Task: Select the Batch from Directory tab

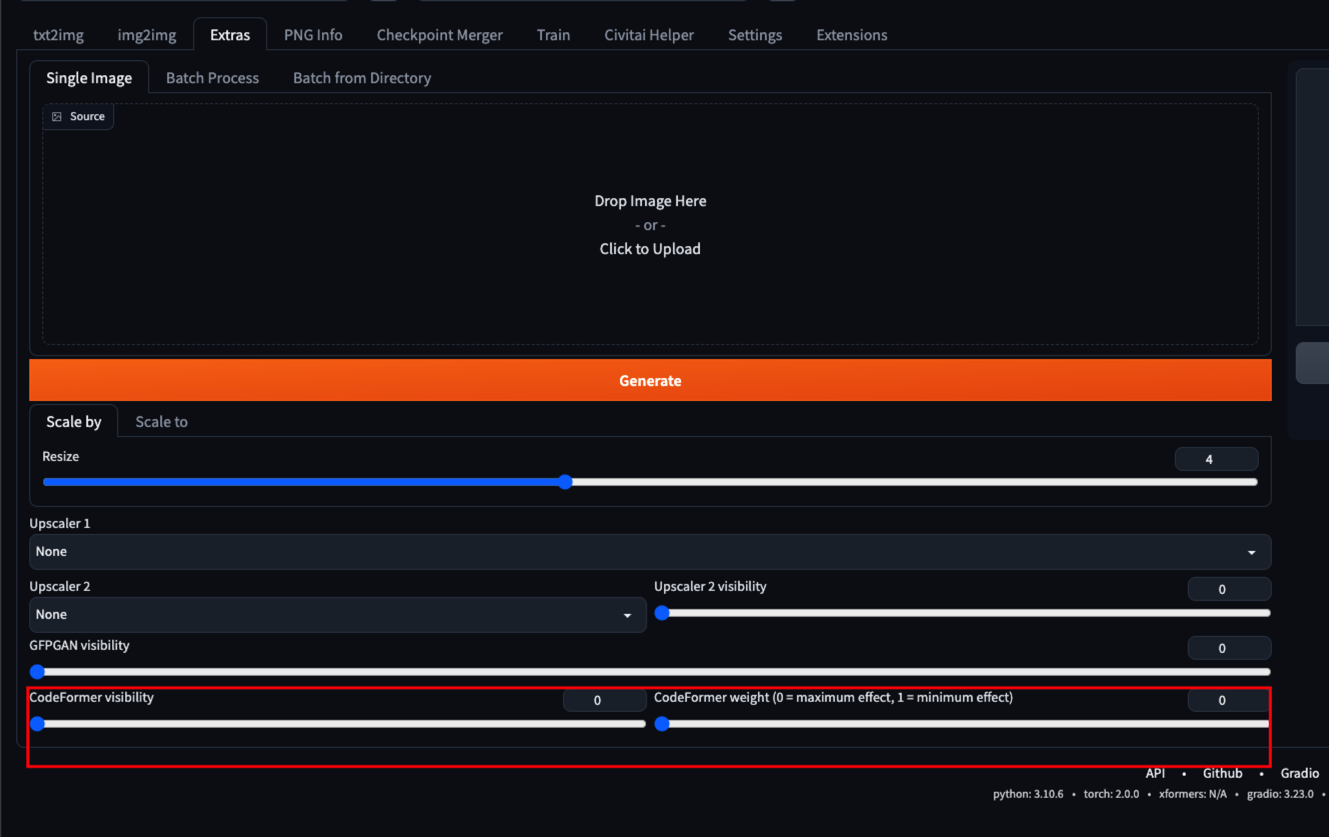Action: (x=362, y=78)
